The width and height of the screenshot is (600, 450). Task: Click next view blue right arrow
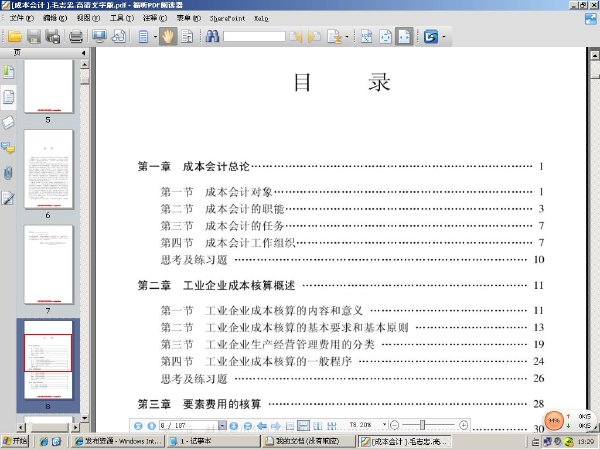276,426
